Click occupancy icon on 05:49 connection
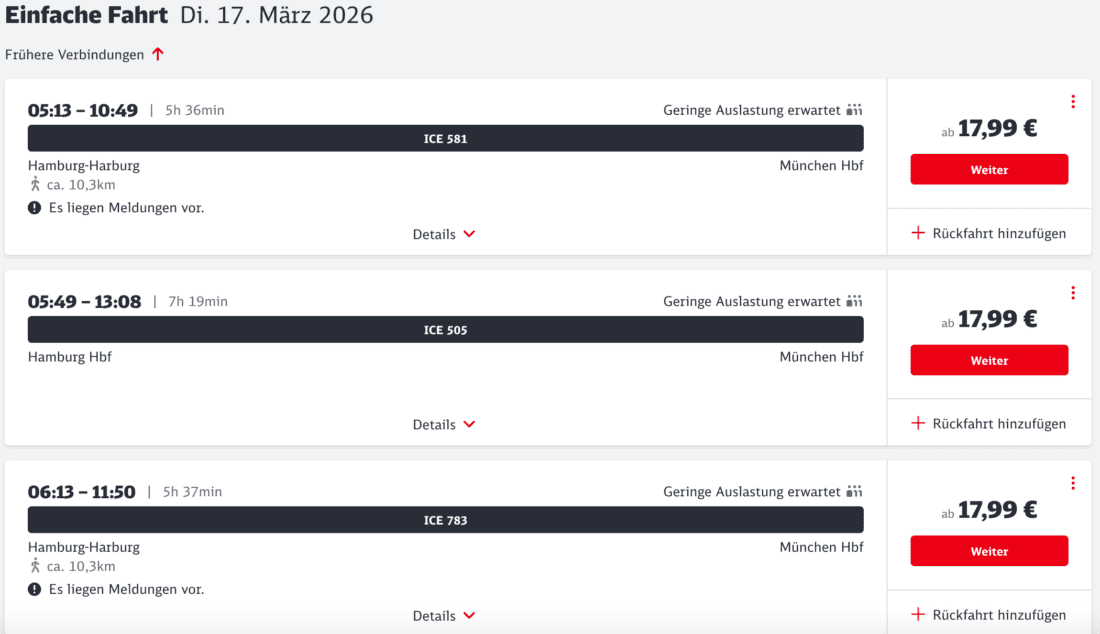Screen dimensions: 1100x634 click(x=854, y=301)
